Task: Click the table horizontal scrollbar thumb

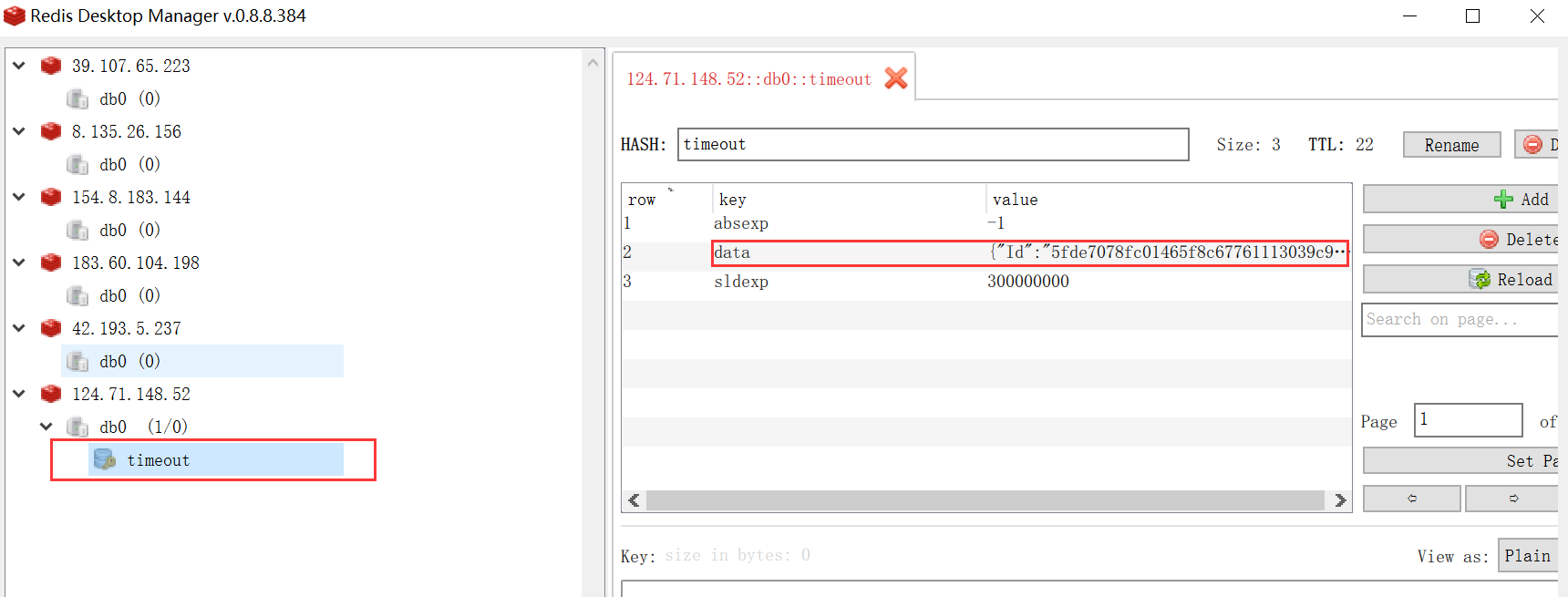Action: coord(985,500)
